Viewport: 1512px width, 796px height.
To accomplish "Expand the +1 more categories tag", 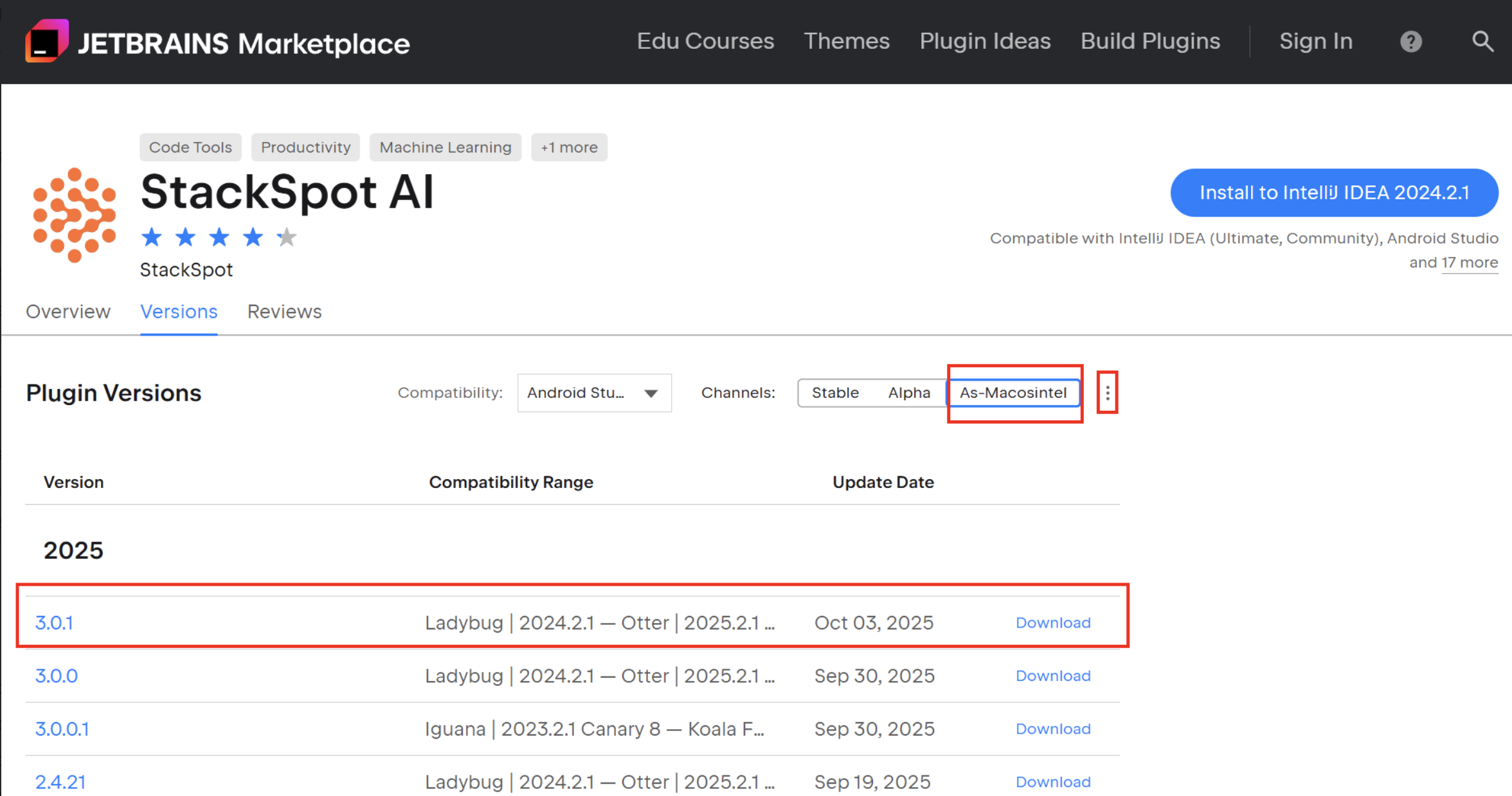I will tap(569, 147).
